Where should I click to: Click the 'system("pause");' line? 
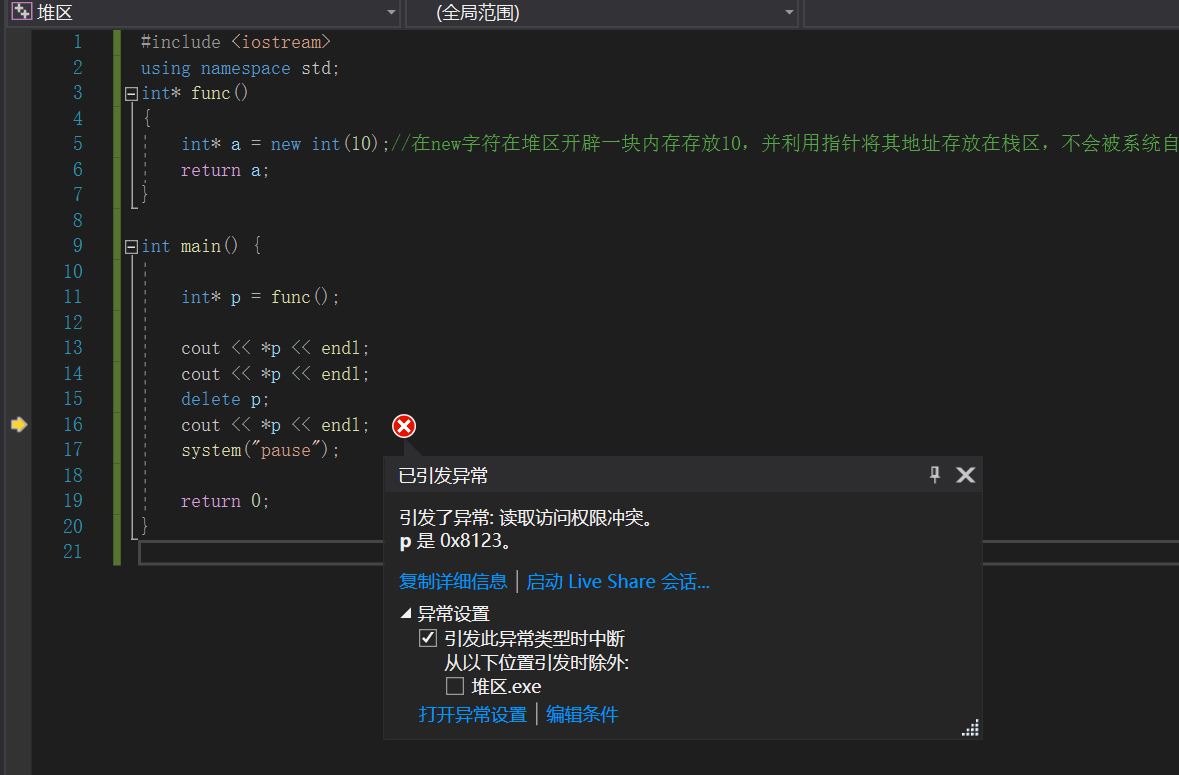tap(259, 450)
